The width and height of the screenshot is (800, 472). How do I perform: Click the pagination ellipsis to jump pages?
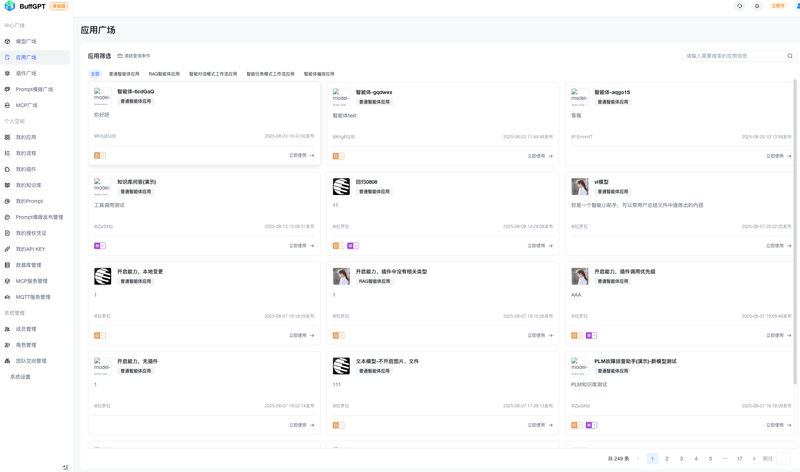[x=725, y=459]
